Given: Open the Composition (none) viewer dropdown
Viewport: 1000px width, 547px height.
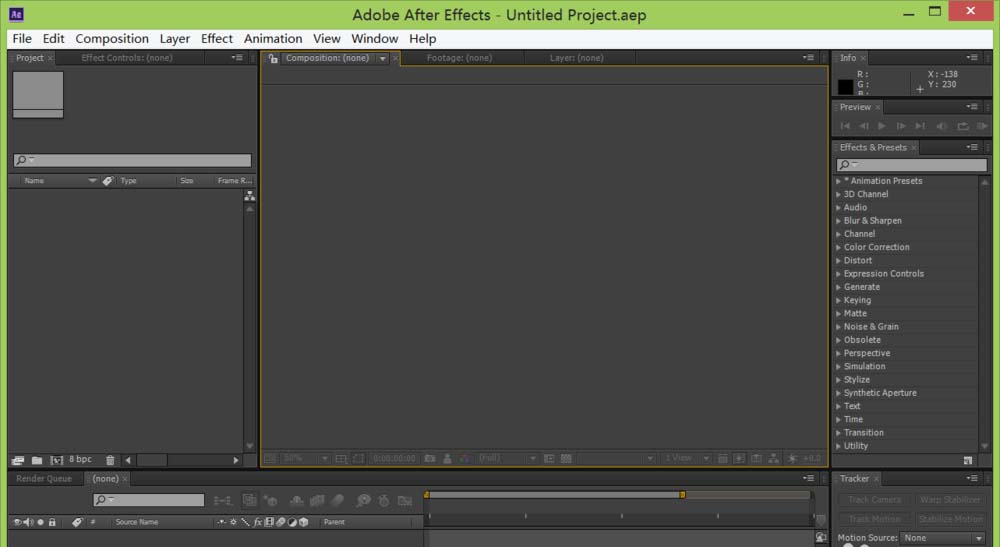Looking at the screenshot, I should tap(383, 59).
